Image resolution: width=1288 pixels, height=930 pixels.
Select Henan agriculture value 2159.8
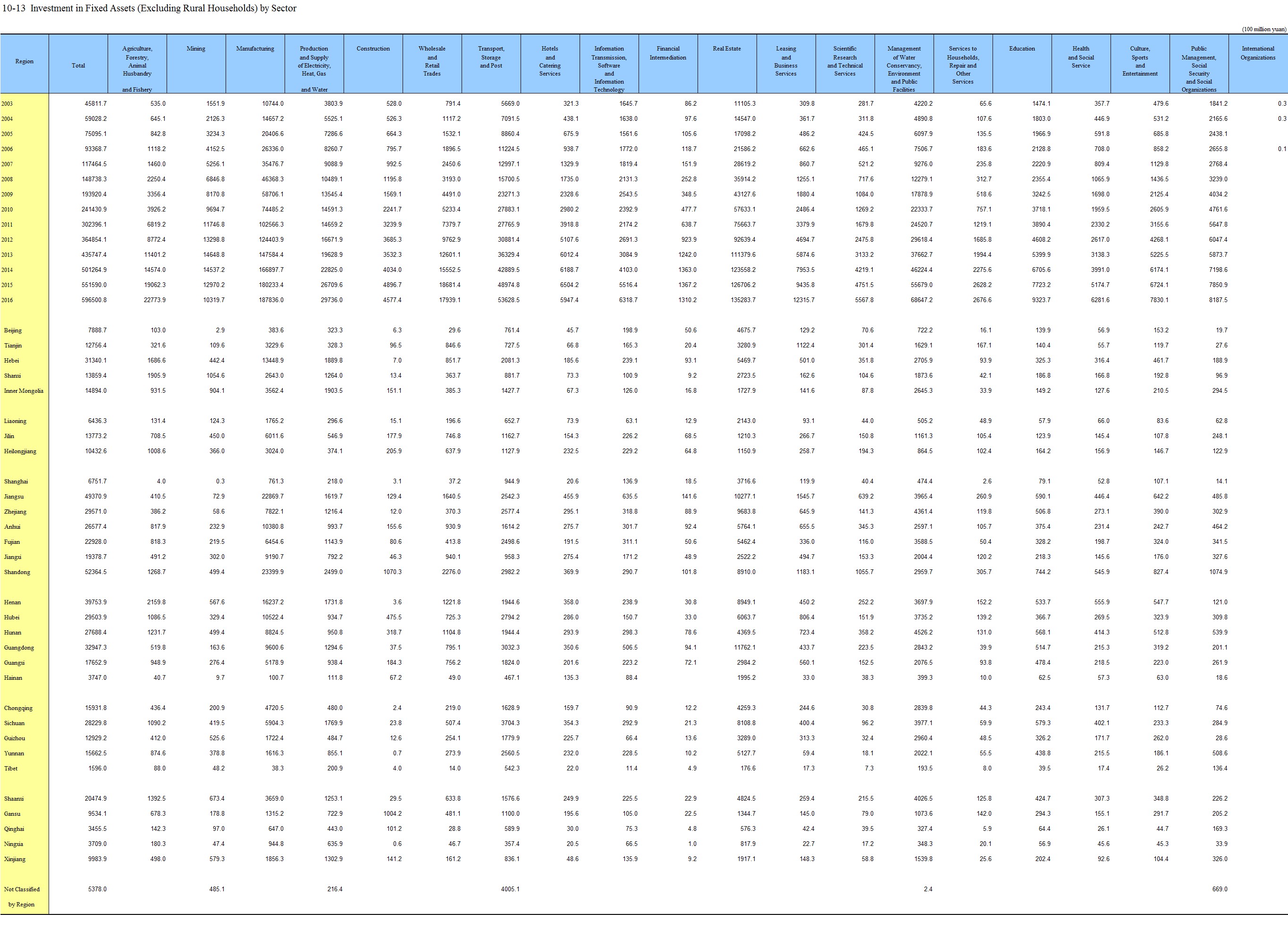[156, 602]
